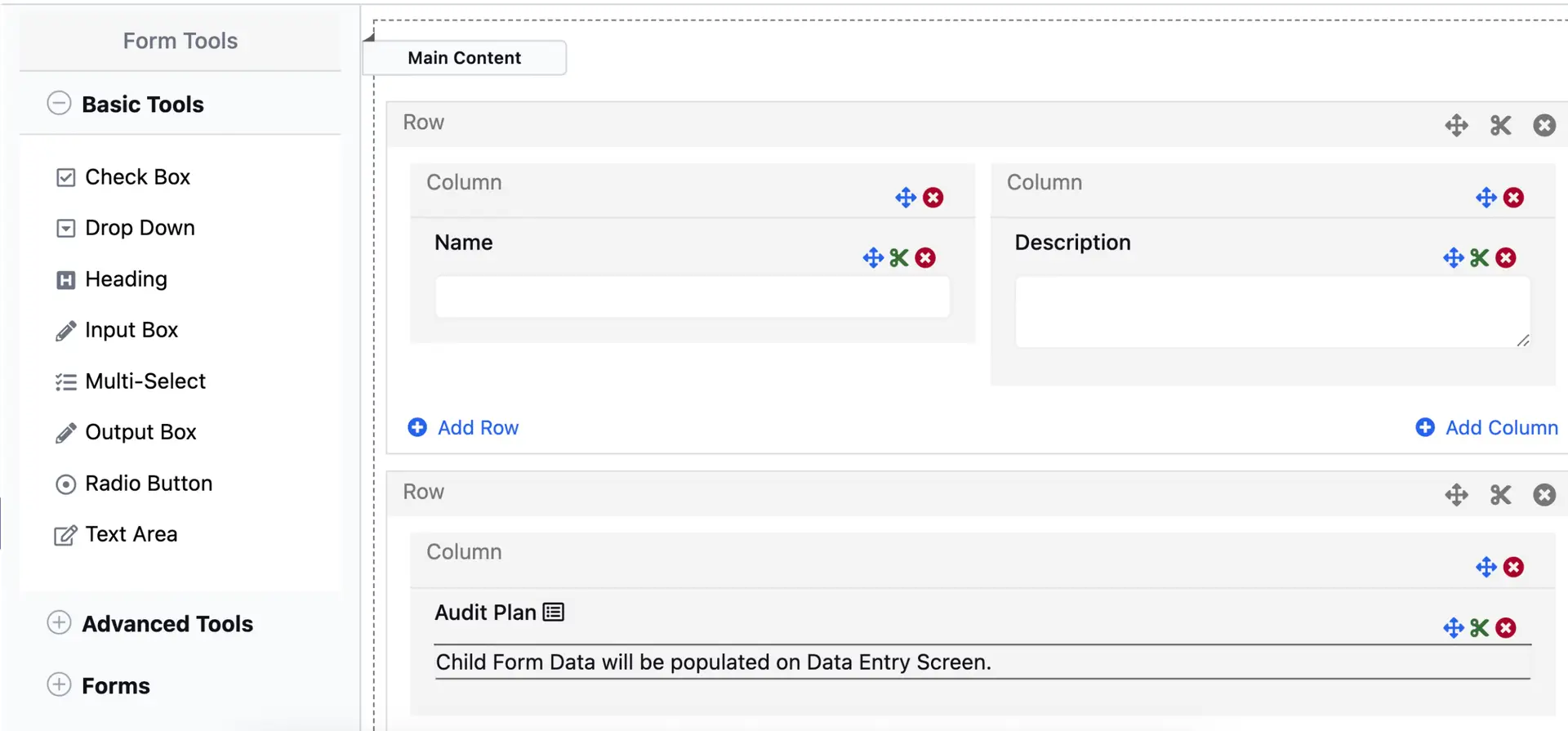
Task: Click the scissors cut icon on first Row
Action: (x=1500, y=126)
